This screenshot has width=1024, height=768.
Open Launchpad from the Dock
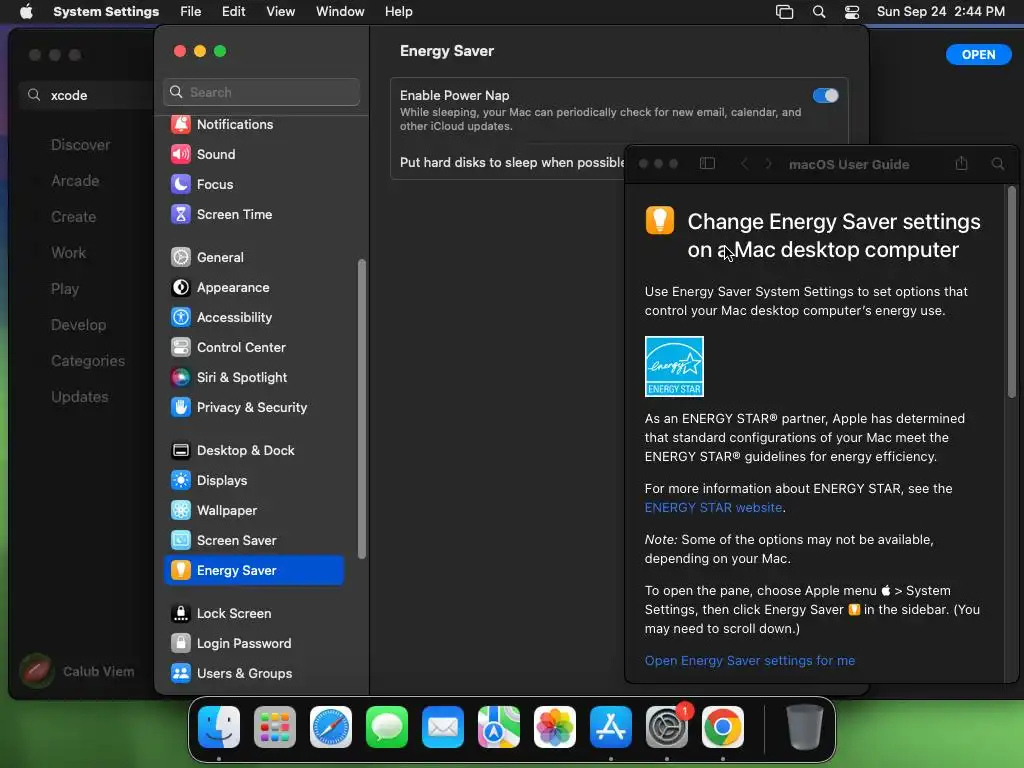coord(275,727)
